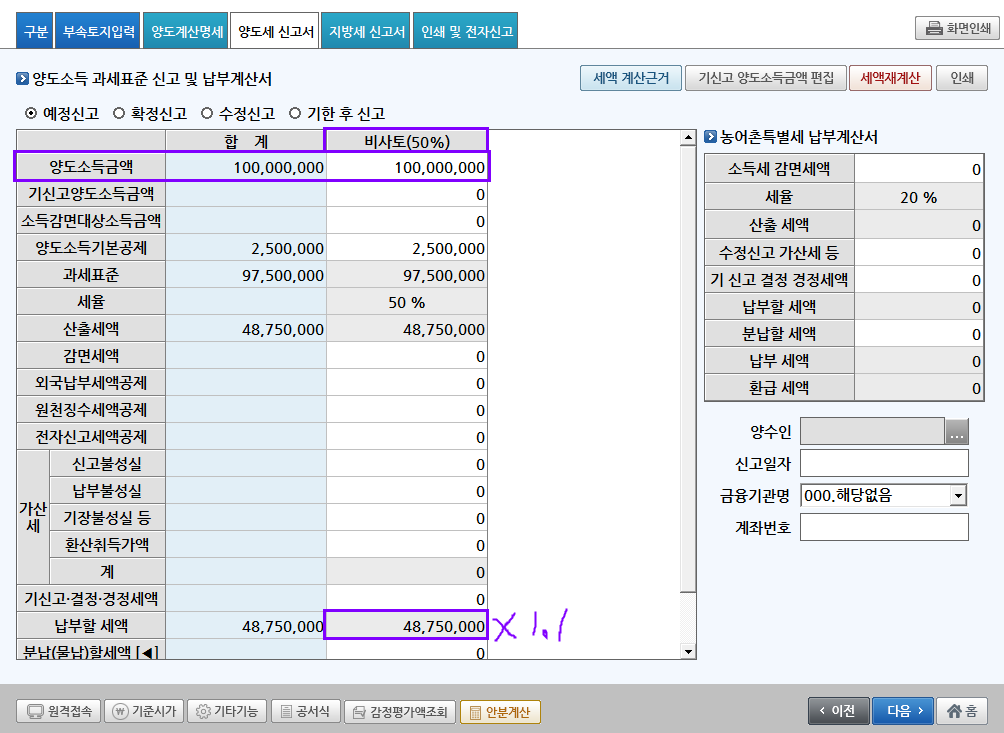1004x733 pixels.
Task: Click the 소득세 감면세액 value cell
Action: click(918, 169)
